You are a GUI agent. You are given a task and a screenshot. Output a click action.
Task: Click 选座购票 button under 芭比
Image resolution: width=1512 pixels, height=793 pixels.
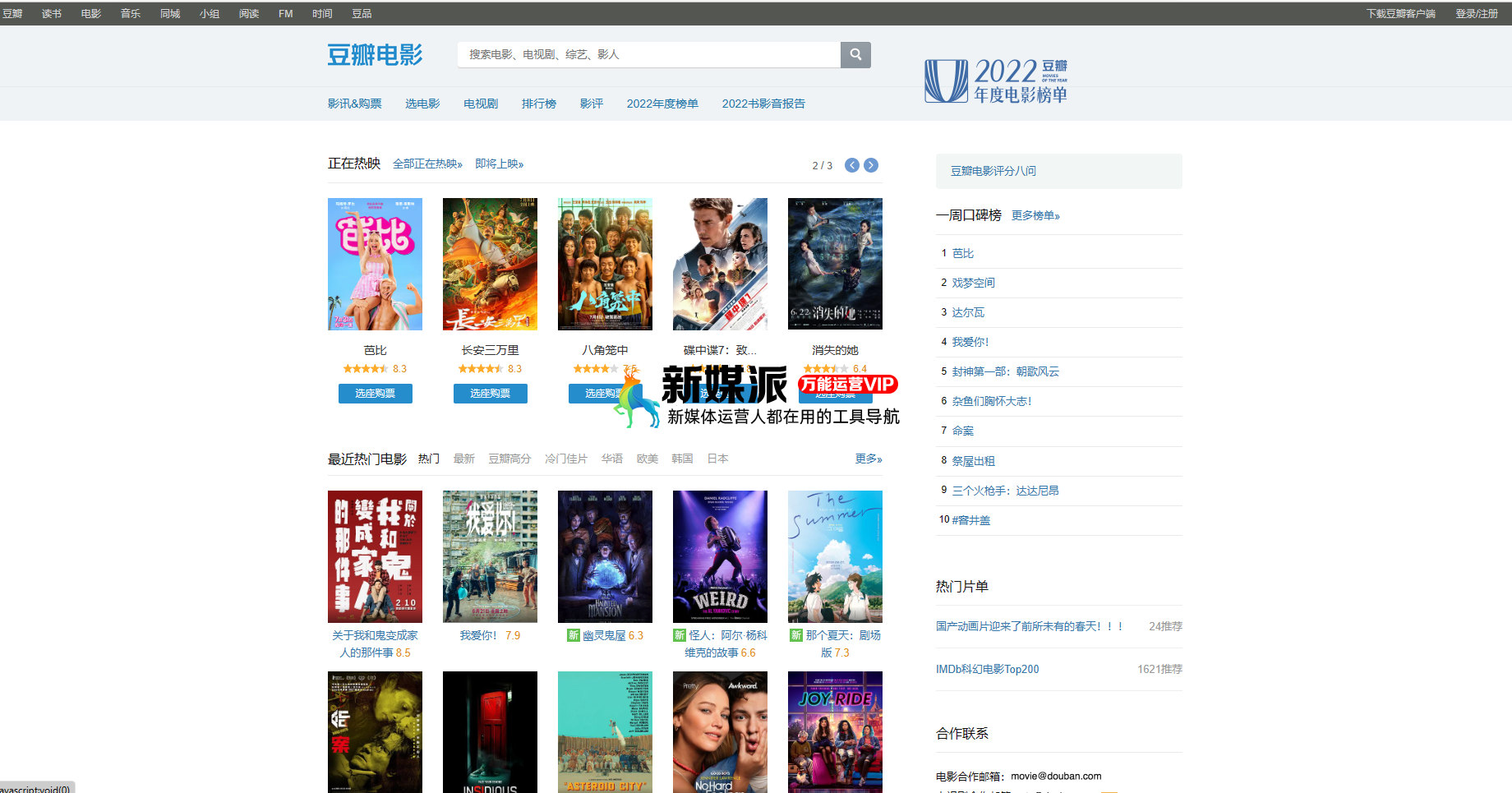tap(375, 394)
